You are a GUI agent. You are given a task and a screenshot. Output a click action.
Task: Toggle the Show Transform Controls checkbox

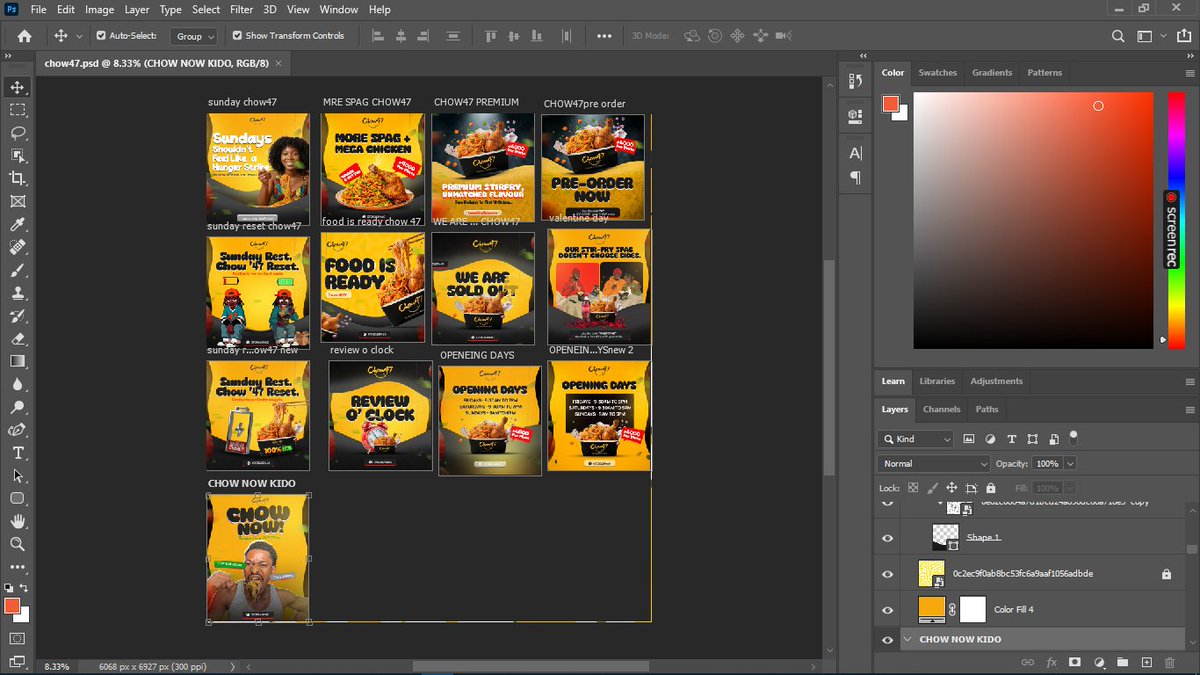(237, 35)
